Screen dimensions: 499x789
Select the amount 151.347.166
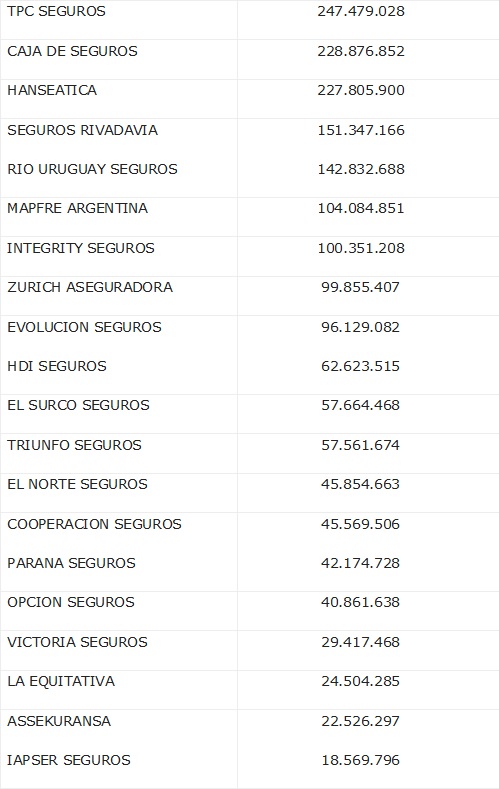pos(361,130)
